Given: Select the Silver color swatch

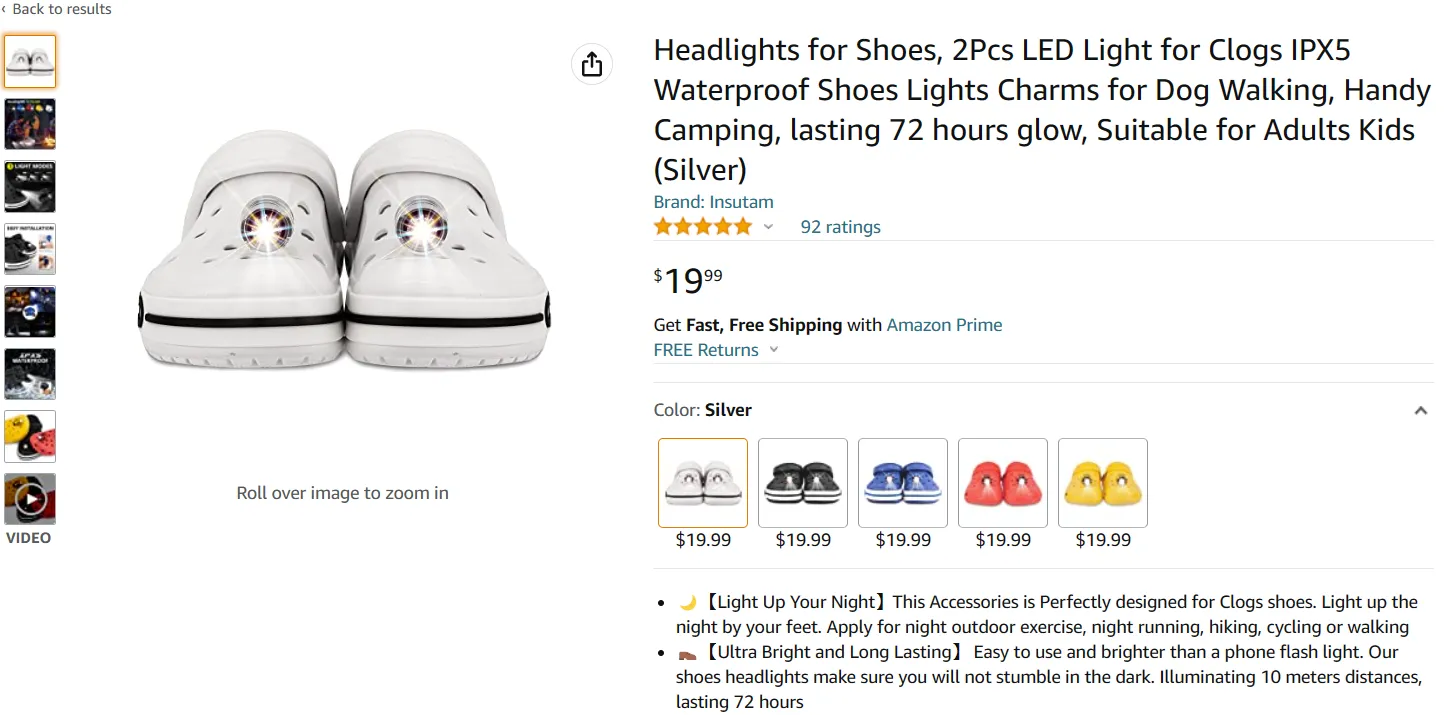Looking at the screenshot, I should pos(703,483).
